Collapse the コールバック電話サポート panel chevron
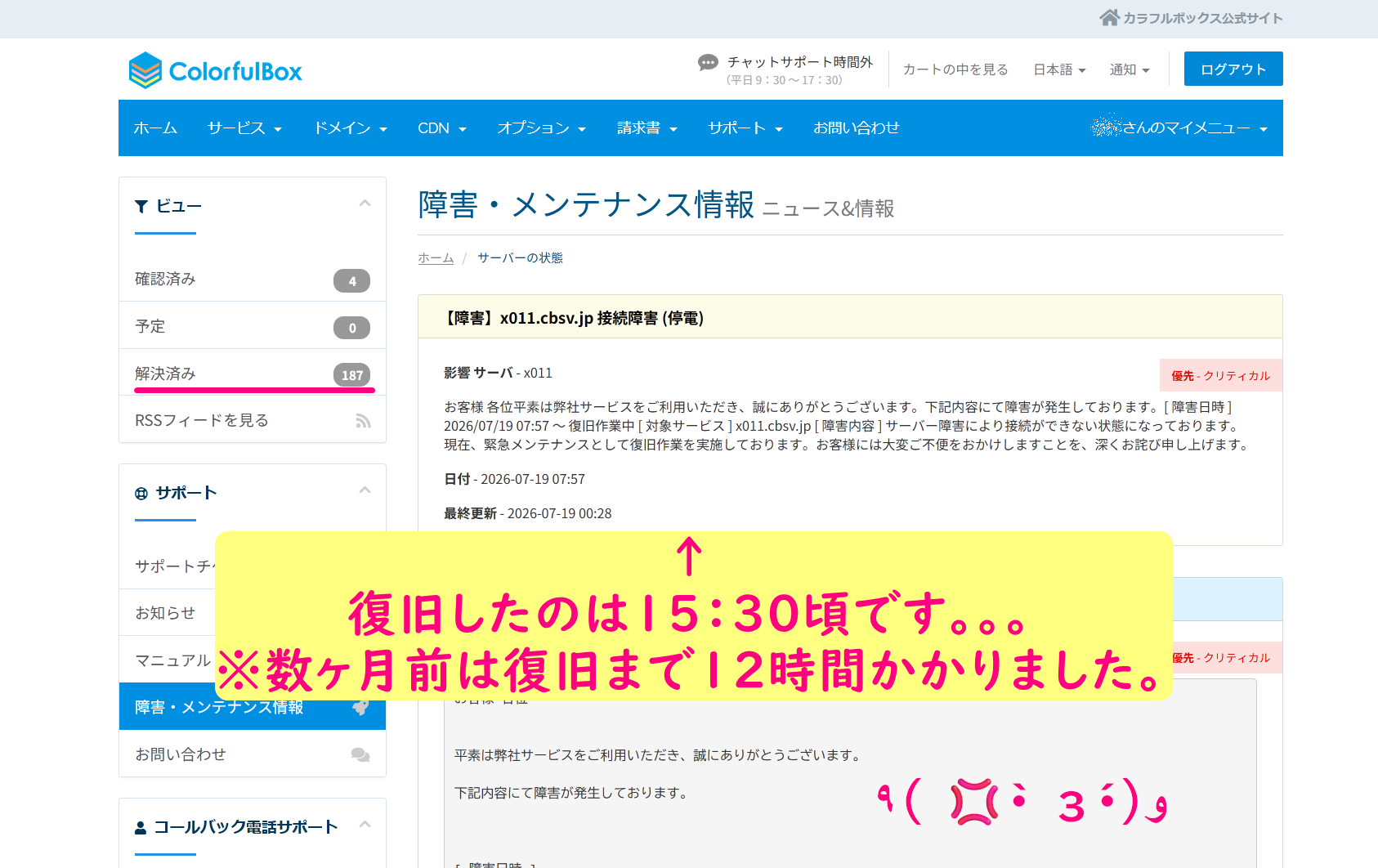The image size is (1378, 868). pos(365,824)
